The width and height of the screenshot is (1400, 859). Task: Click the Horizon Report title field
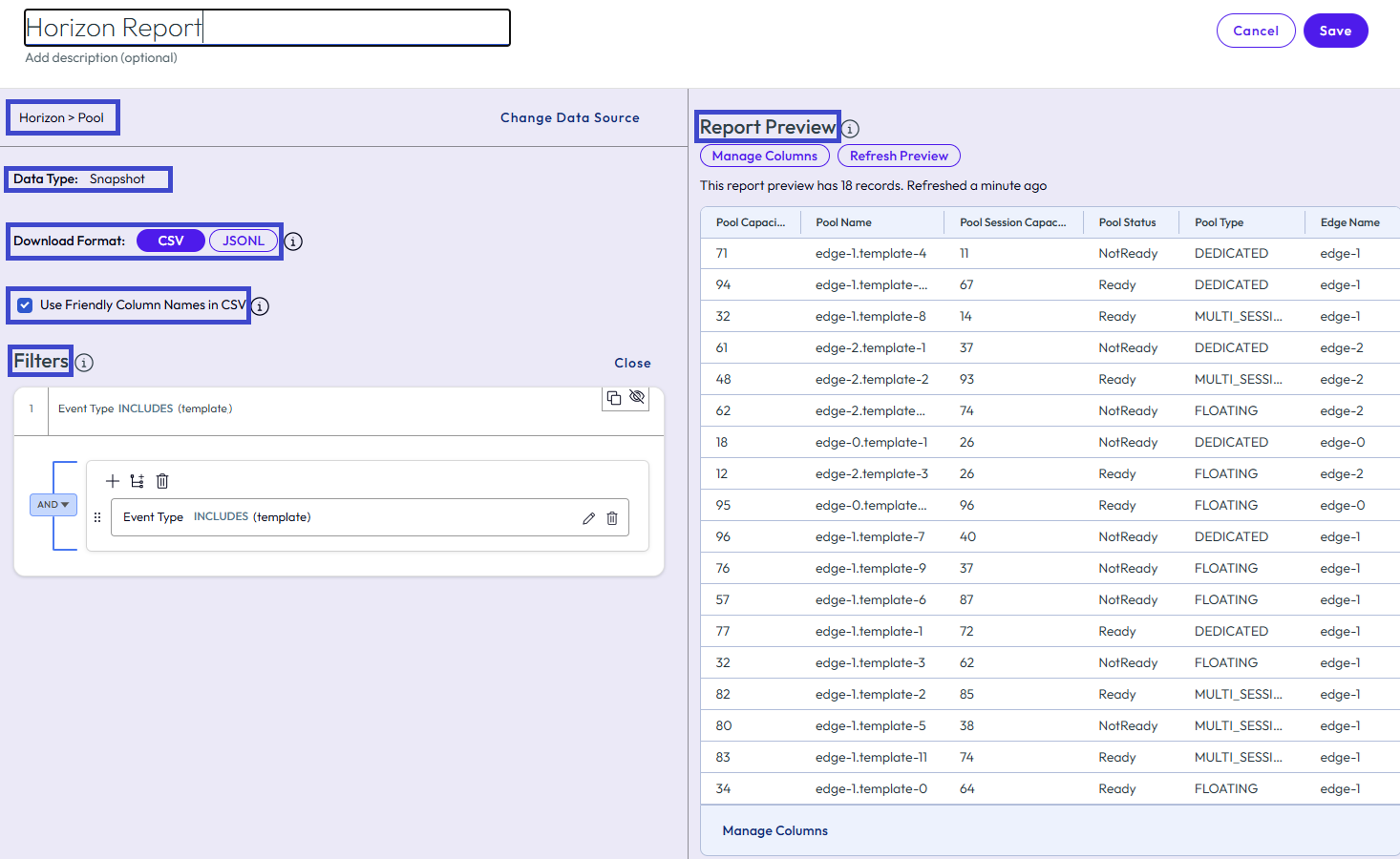coord(267,28)
